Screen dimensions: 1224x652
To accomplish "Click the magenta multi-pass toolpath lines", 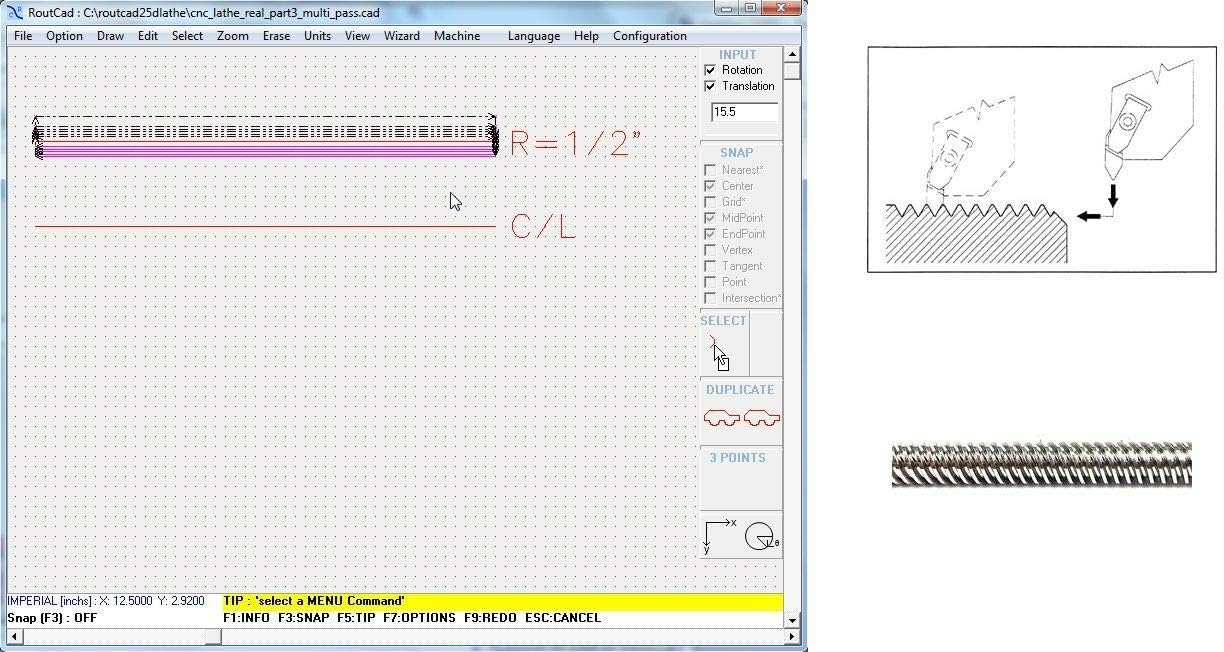I will click(x=265, y=151).
